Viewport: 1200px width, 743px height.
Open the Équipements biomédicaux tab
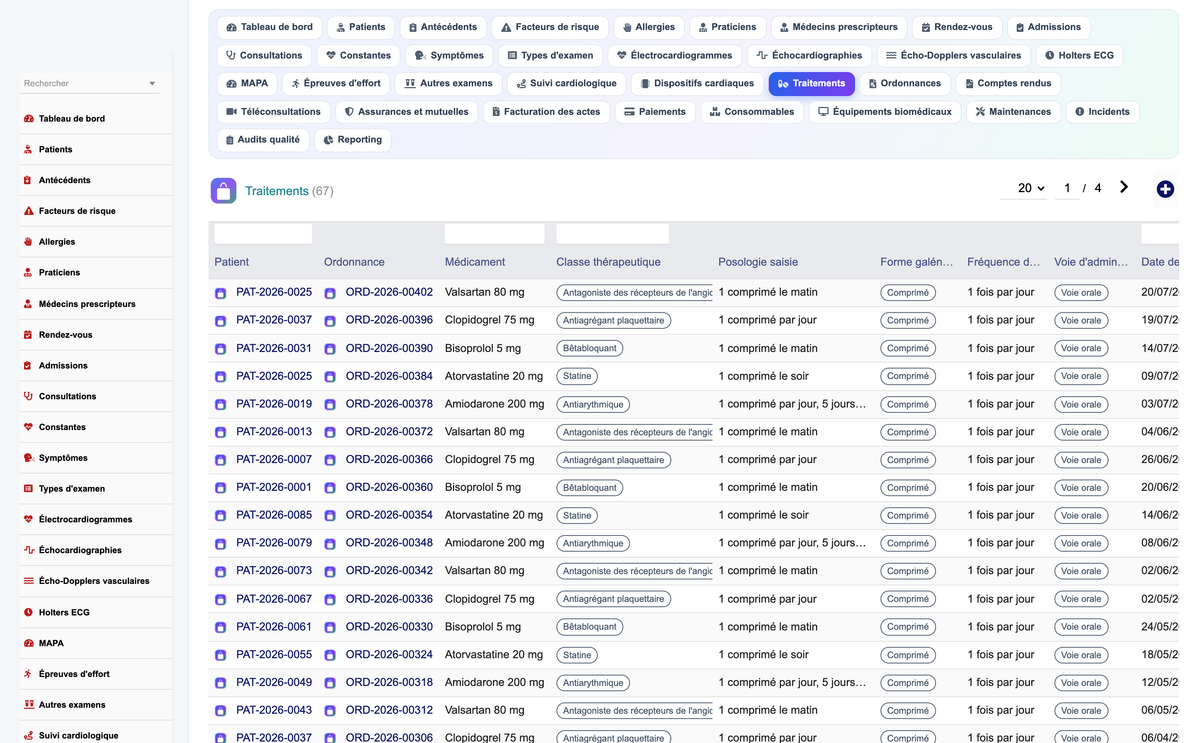884,112
